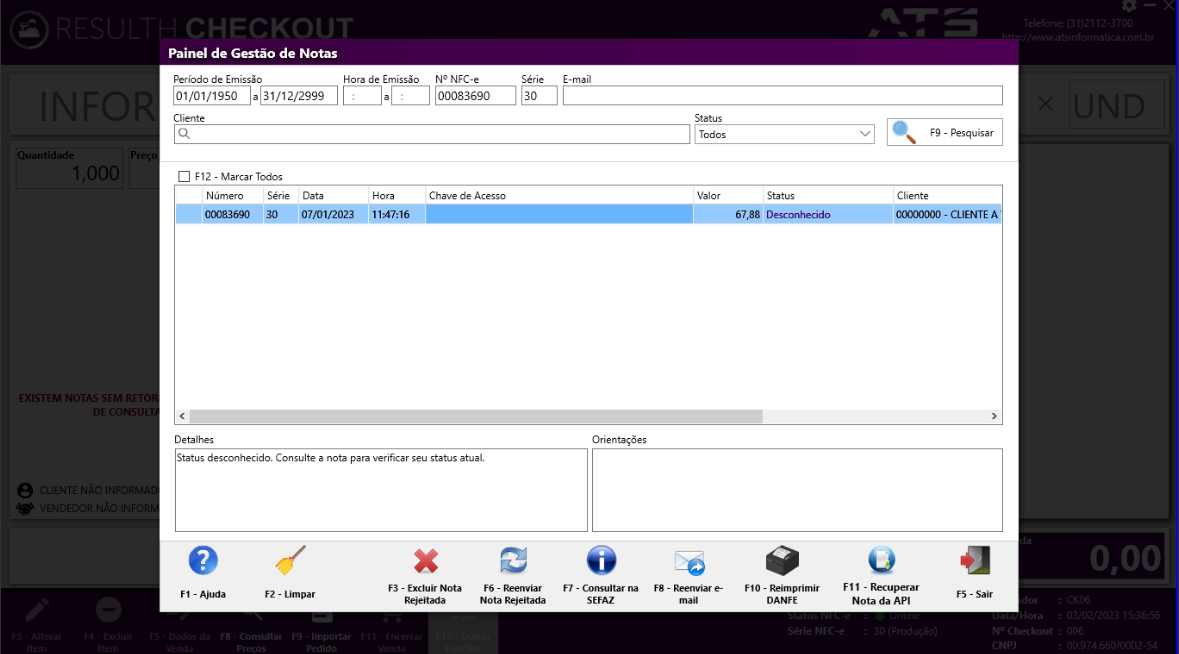1179x654 pixels.
Task: Click the vendor handshake icon in checkout window
Action: pos(25,508)
